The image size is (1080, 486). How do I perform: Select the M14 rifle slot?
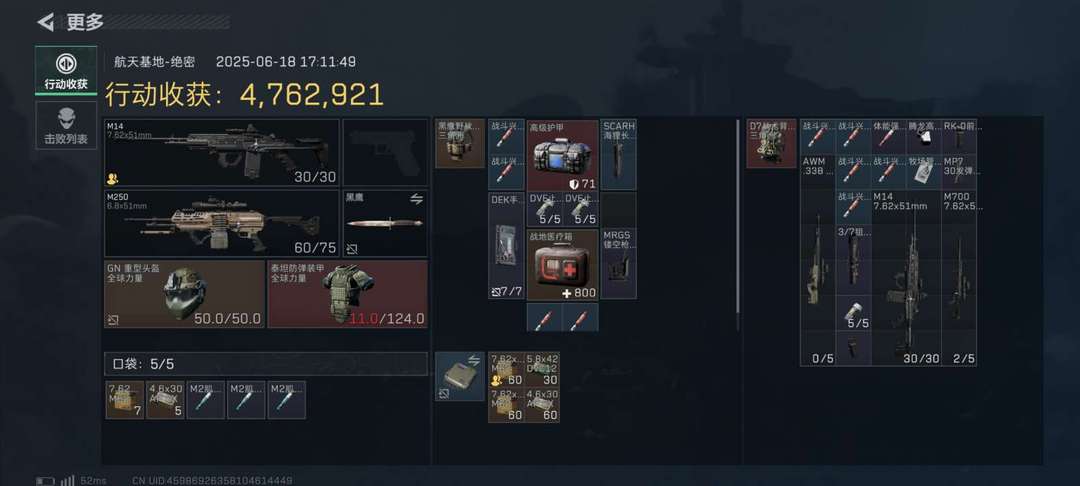222,153
